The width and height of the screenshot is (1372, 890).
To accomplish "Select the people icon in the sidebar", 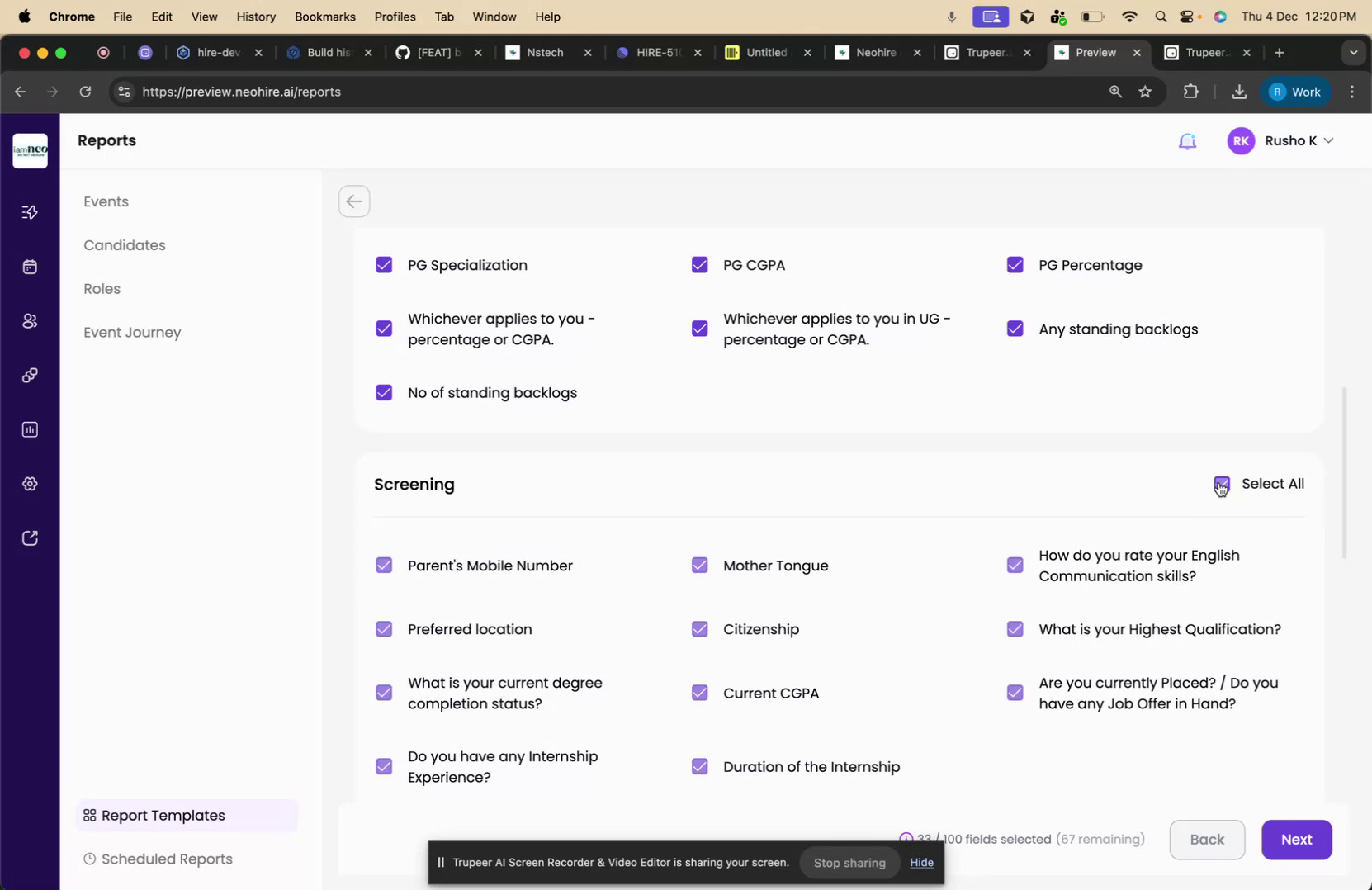I will (30, 320).
